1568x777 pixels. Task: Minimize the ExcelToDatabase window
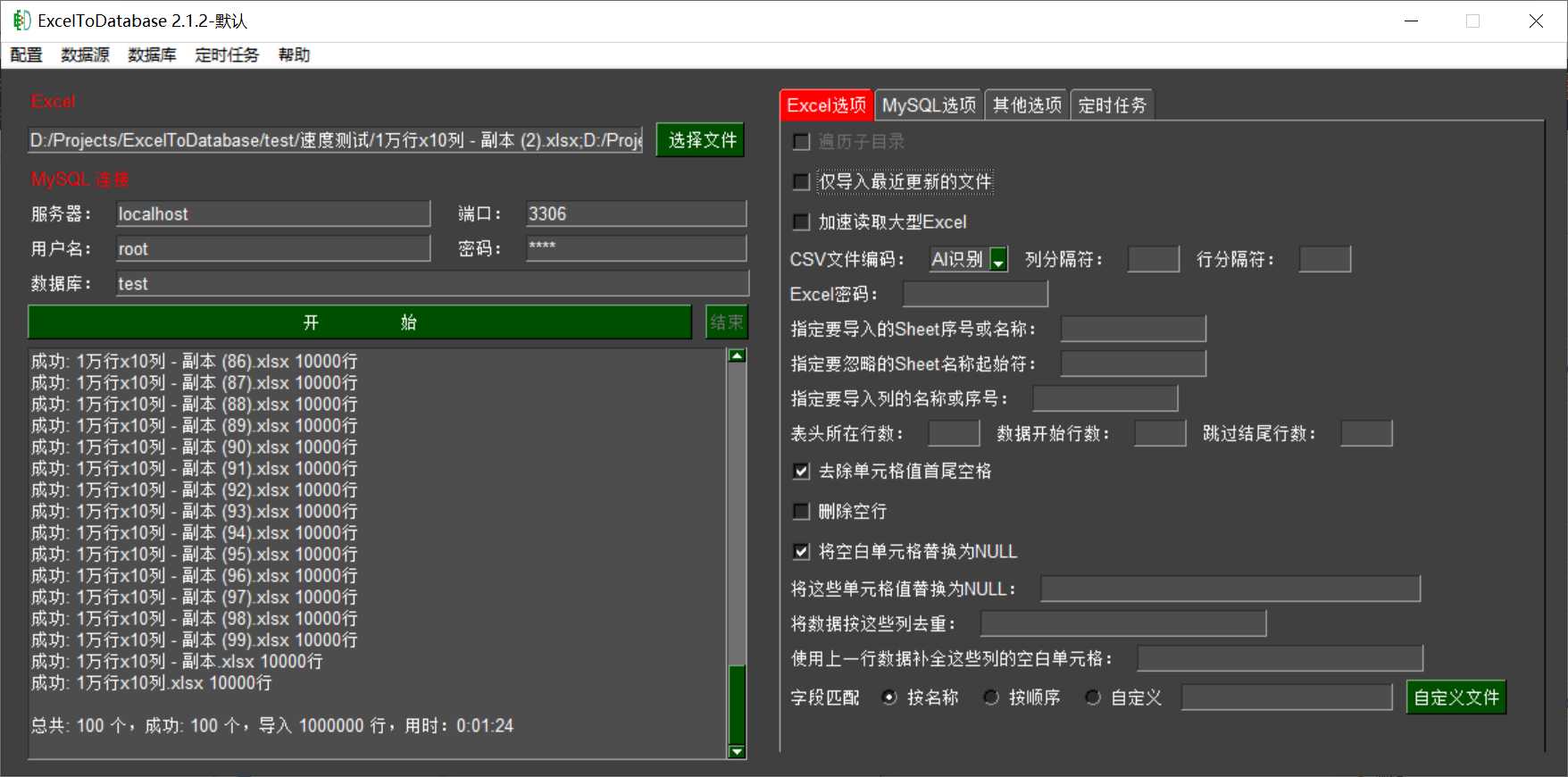pyautogui.click(x=1411, y=21)
